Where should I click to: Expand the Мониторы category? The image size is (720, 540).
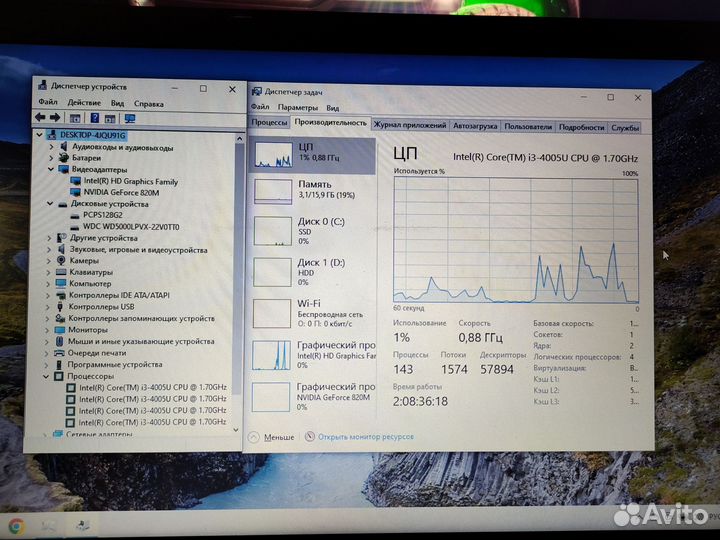tap(47, 330)
